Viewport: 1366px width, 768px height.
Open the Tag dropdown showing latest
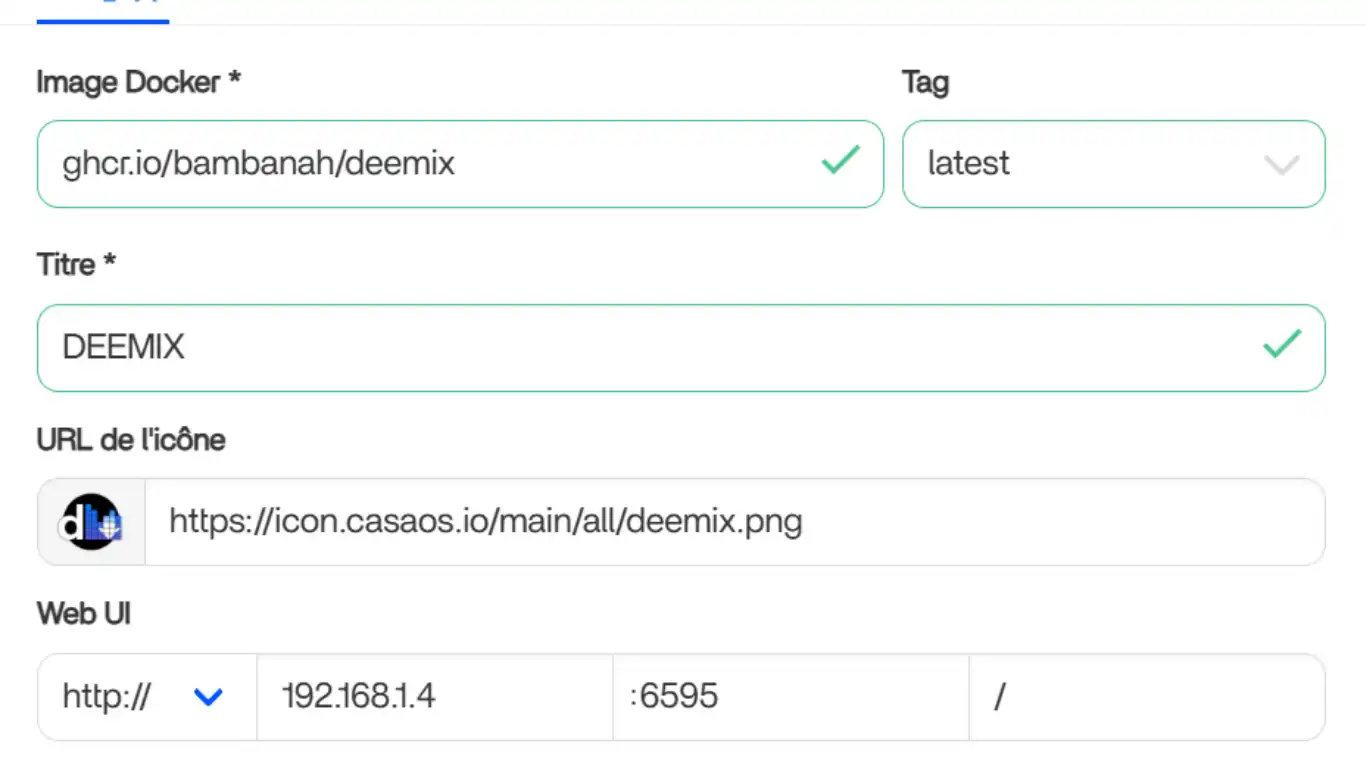click(1112, 164)
